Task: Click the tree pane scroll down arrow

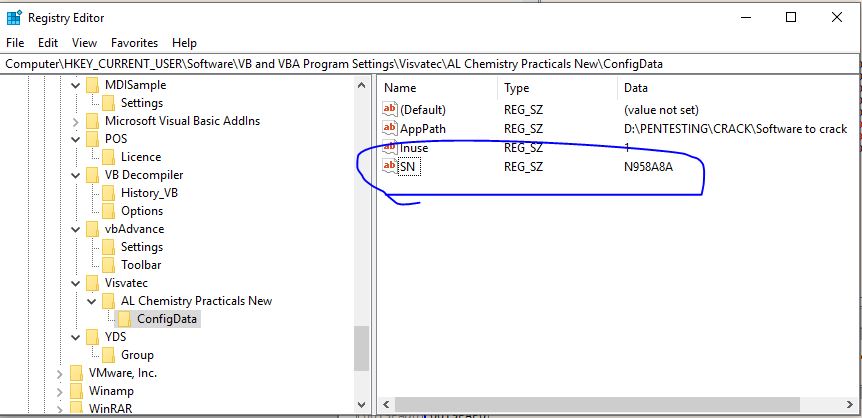Action: coord(361,405)
